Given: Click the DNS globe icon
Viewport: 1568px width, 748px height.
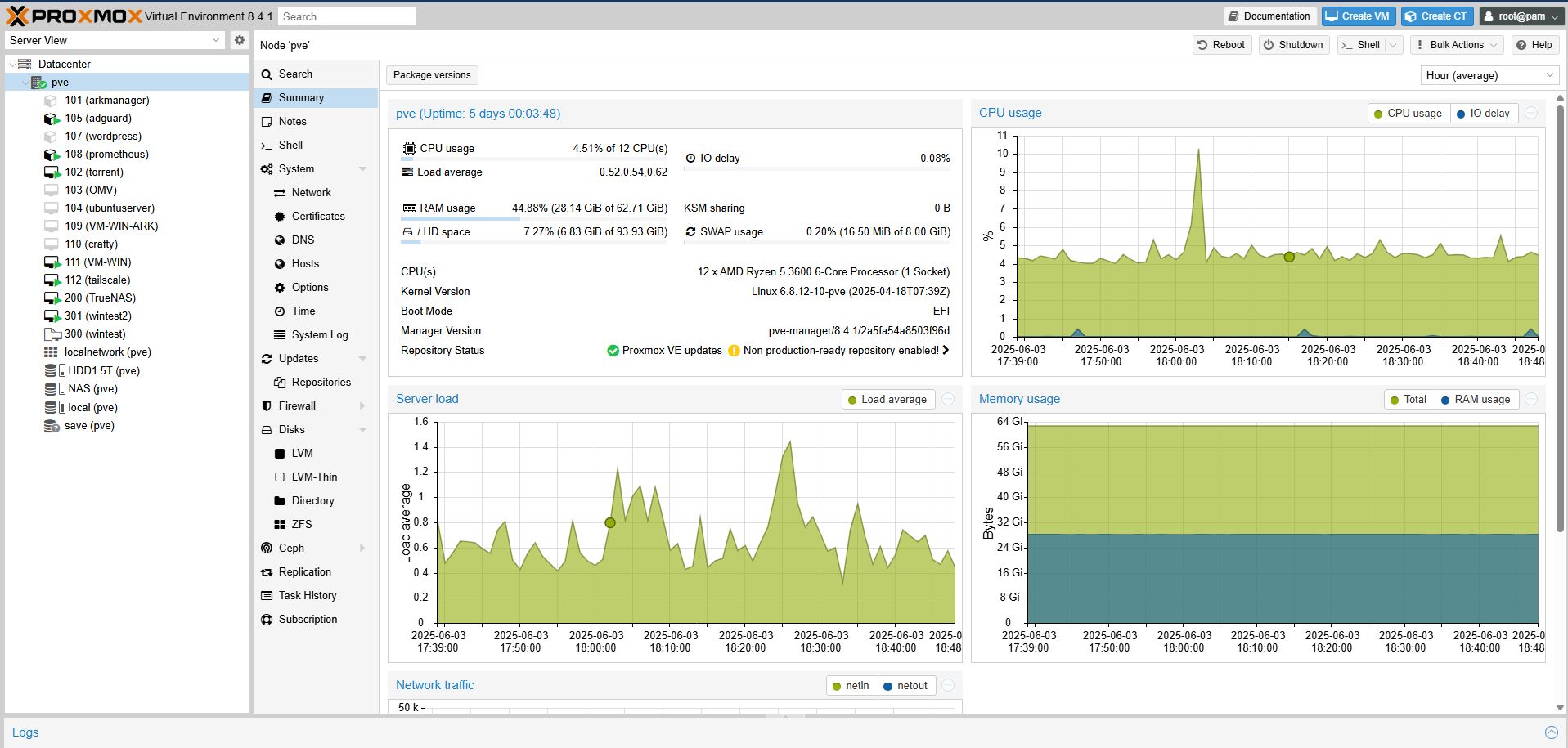Looking at the screenshot, I should (280, 240).
